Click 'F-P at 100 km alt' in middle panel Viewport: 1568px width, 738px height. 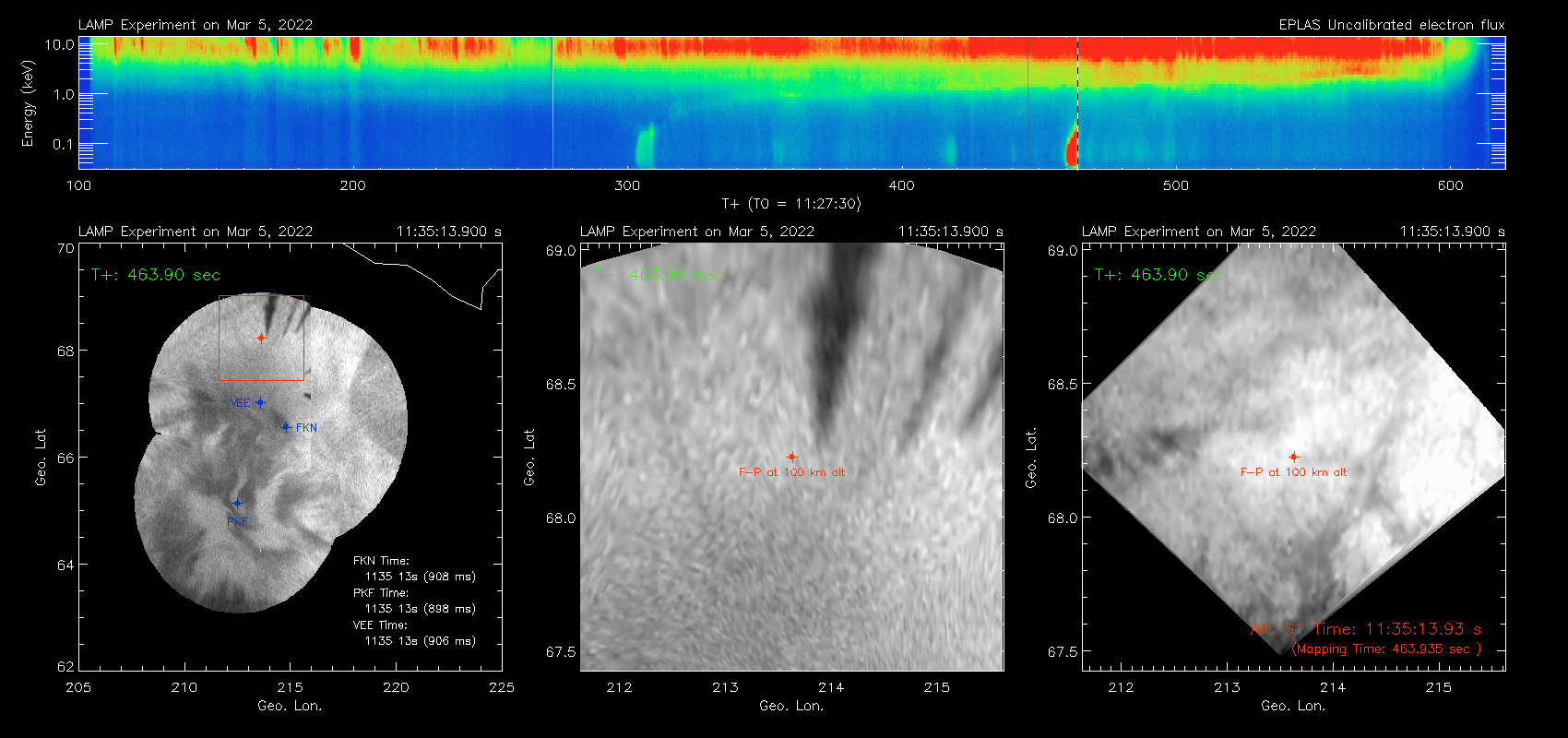point(791,472)
